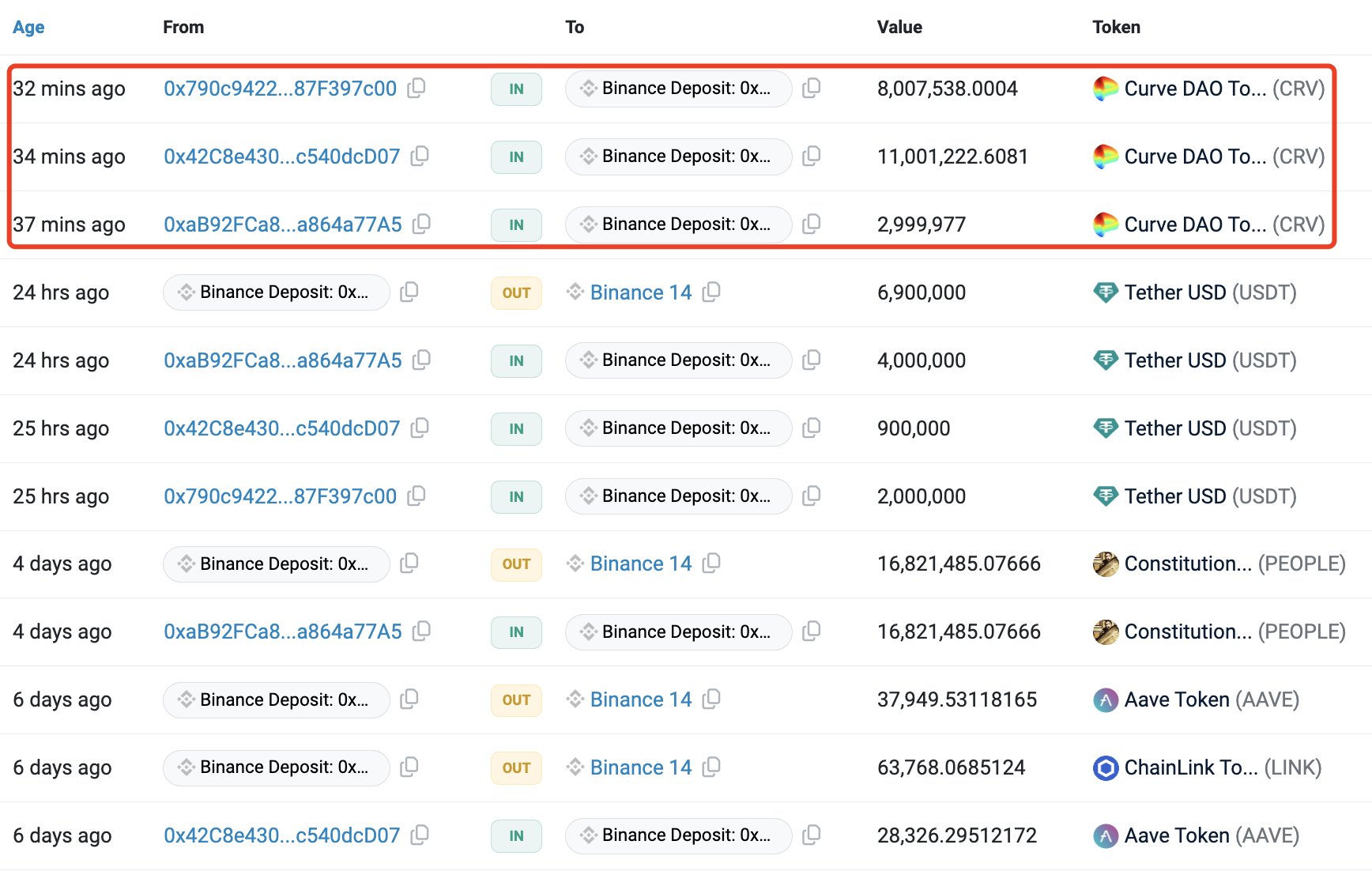Copy recipient address in 4,000,000 USDT row
This screenshot has height=871, width=1372.
coord(811,360)
